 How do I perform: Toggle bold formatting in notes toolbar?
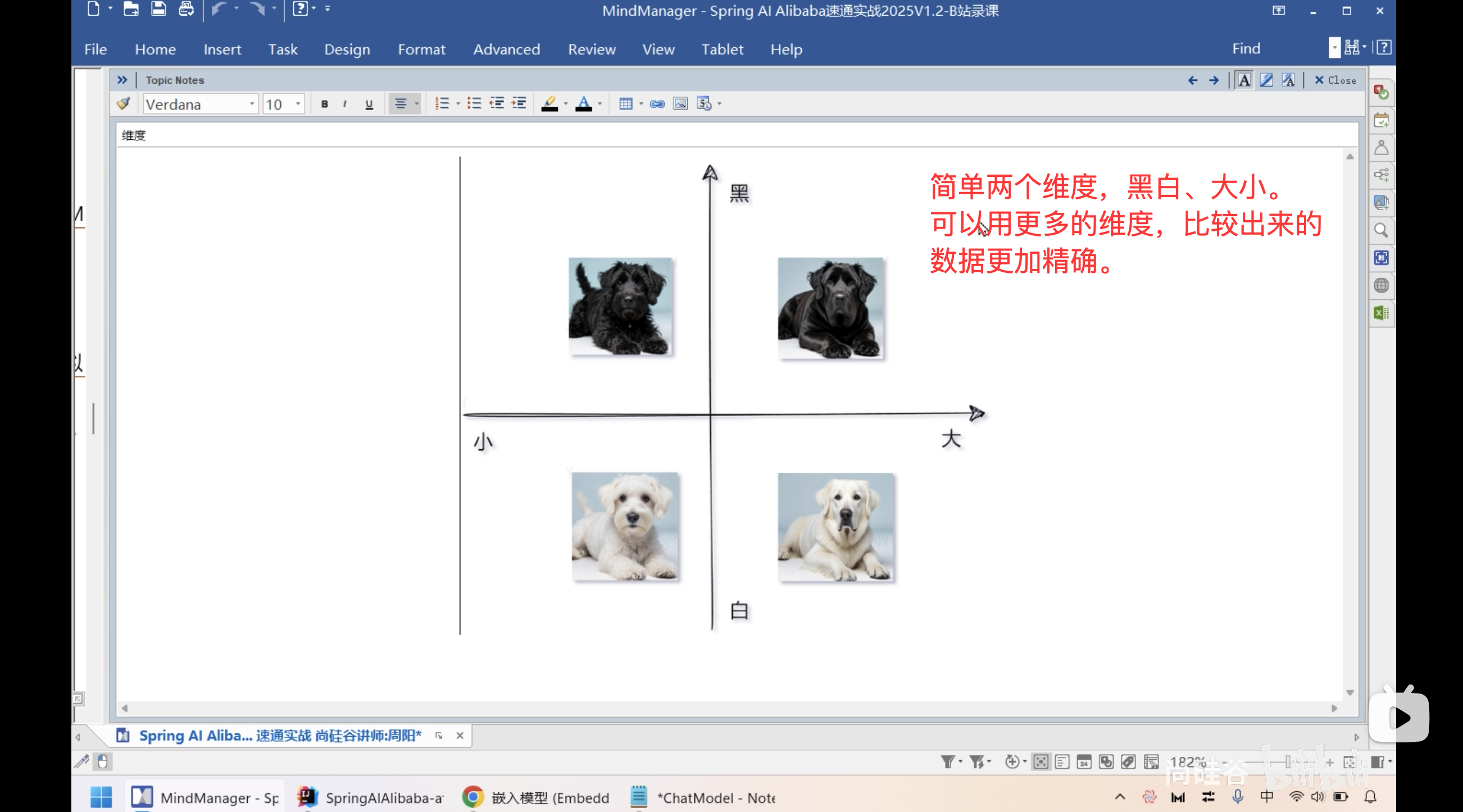click(324, 104)
